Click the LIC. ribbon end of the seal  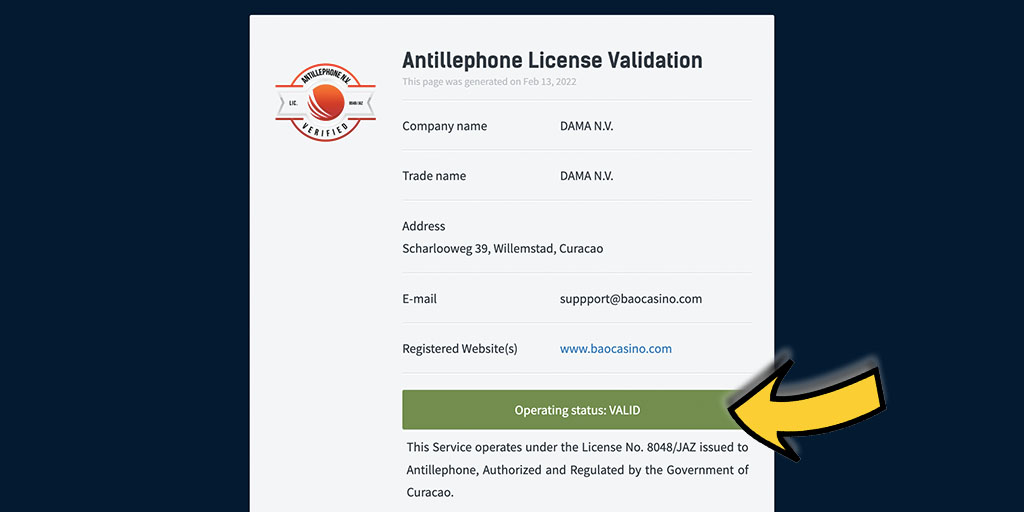(x=293, y=103)
